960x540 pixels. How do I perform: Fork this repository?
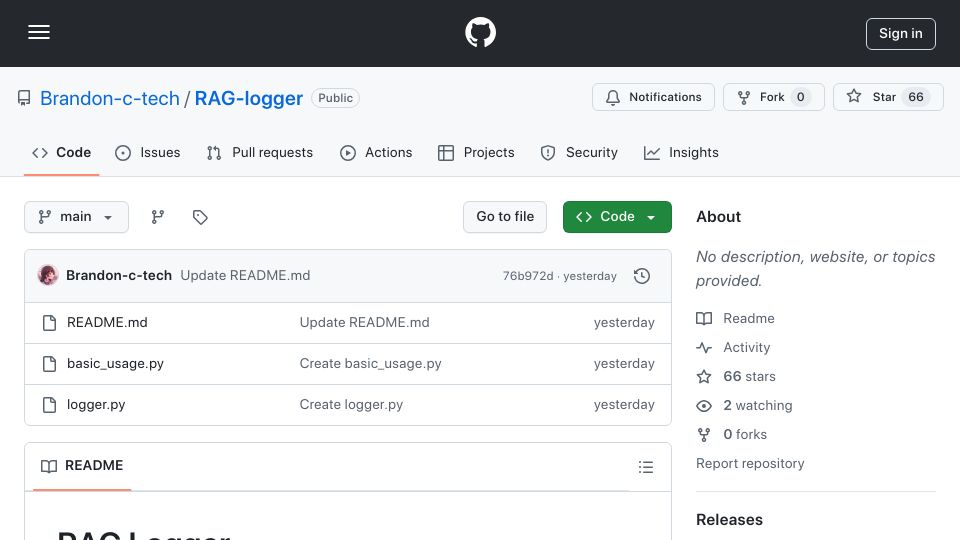pyautogui.click(x=774, y=97)
